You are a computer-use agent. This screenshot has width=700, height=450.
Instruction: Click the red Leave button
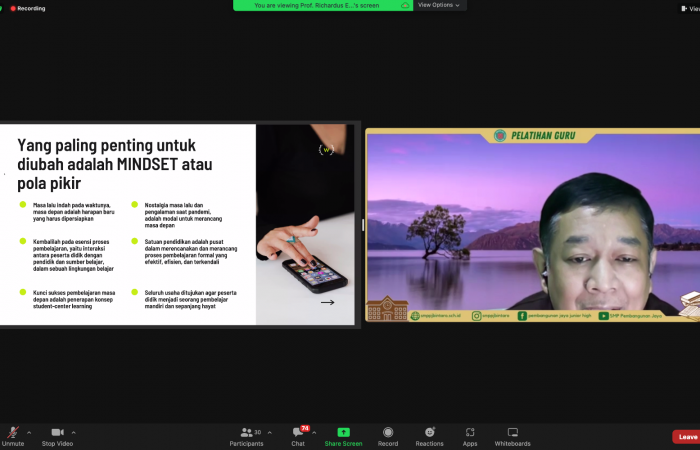coord(687,437)
